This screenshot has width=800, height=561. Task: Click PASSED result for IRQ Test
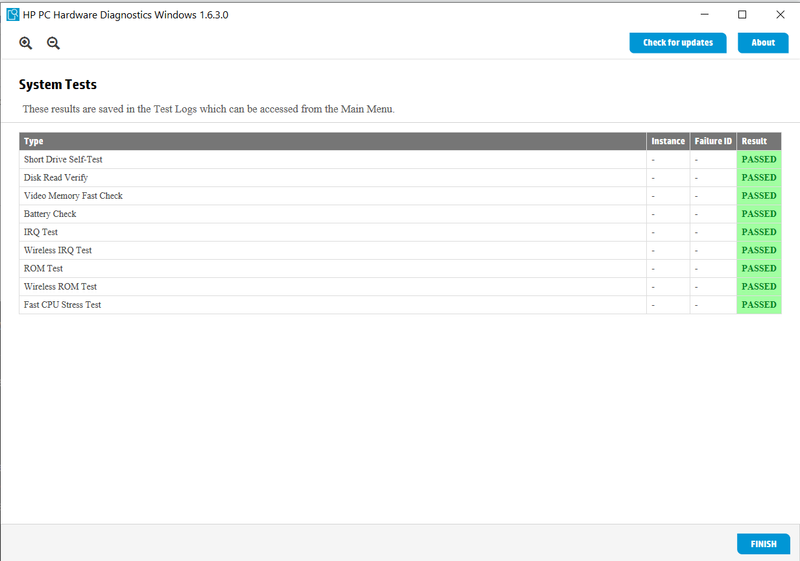point(759,232)
